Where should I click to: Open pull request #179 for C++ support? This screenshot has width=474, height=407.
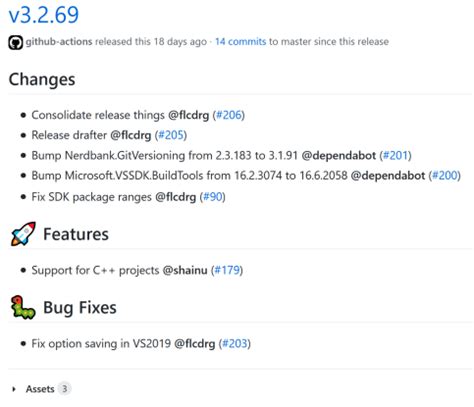(227, 270)
